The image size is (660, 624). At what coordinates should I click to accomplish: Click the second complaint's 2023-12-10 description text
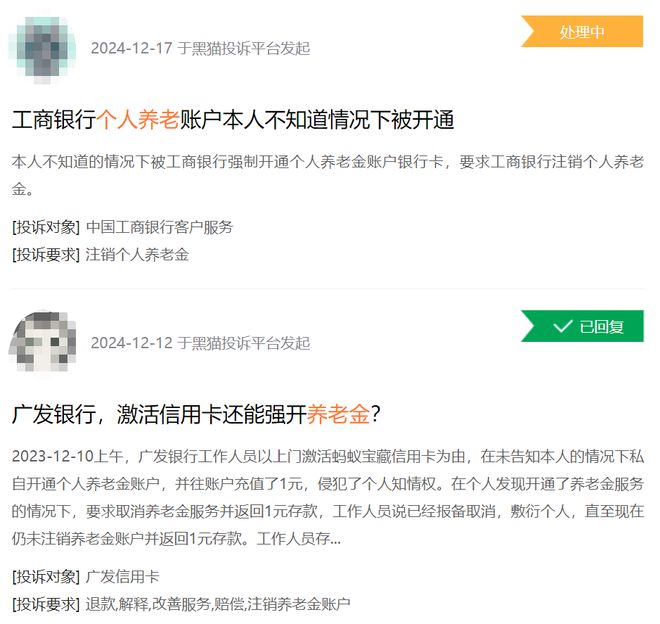(x=328, y=497)
